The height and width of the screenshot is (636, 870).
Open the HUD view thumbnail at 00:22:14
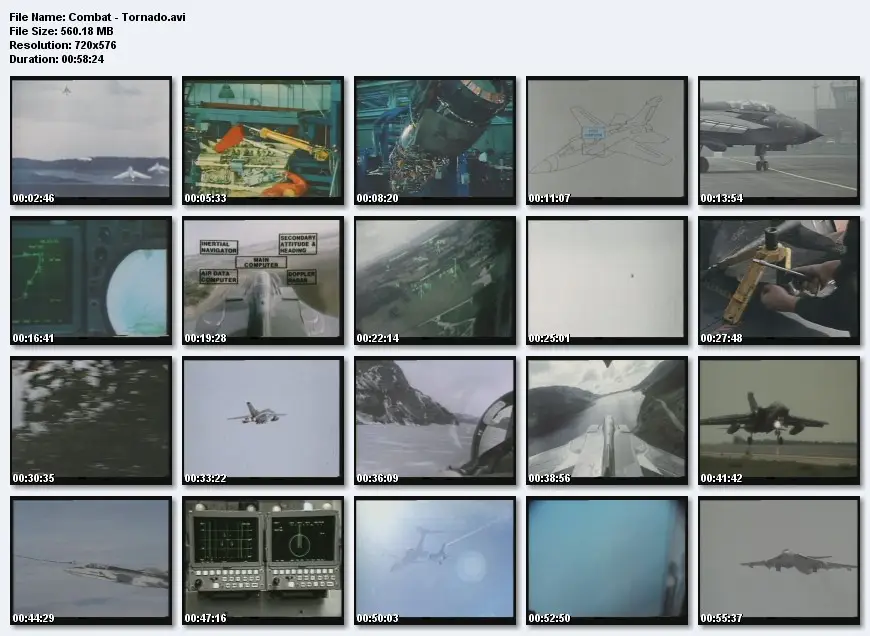(435, 280)
